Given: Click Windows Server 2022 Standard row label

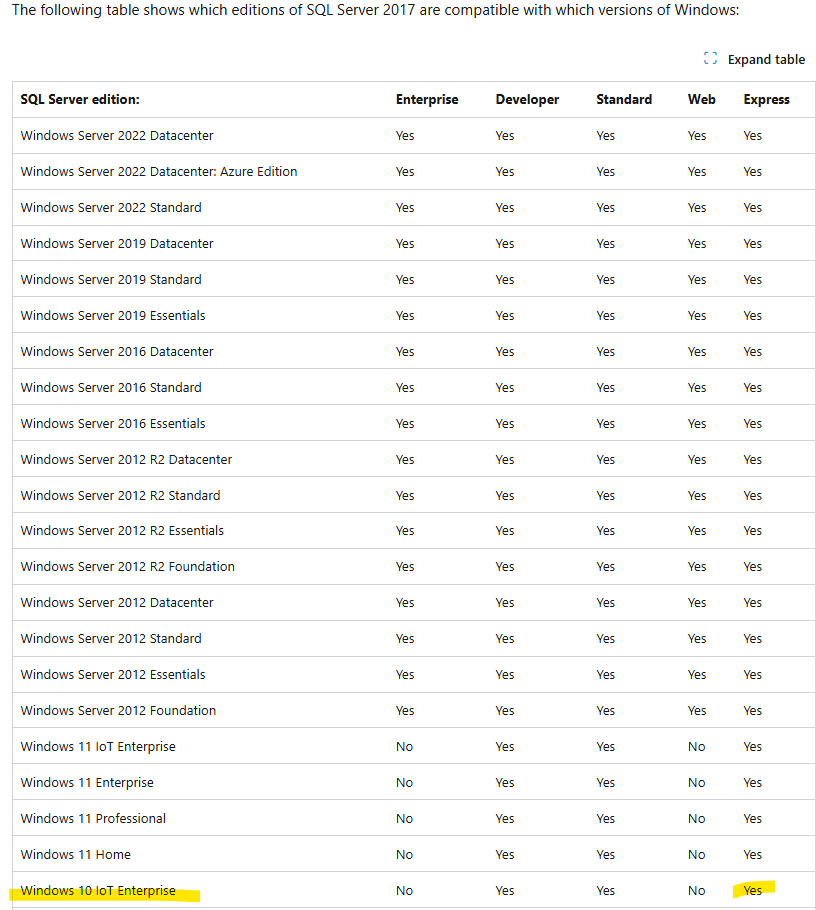Looking at the screenshot, I should click(x=111, y=208).
